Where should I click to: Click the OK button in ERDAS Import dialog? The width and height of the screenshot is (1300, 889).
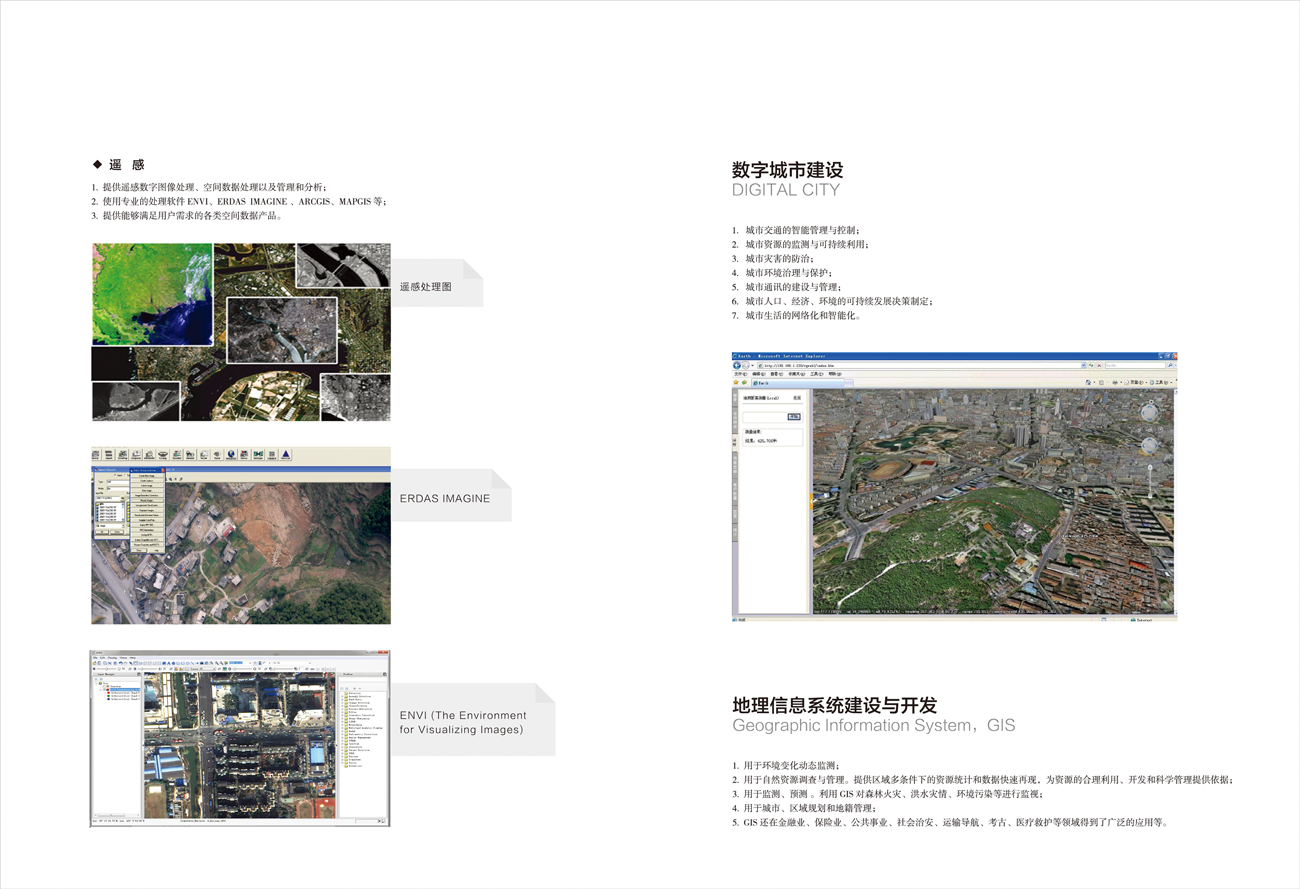[100, 530]
